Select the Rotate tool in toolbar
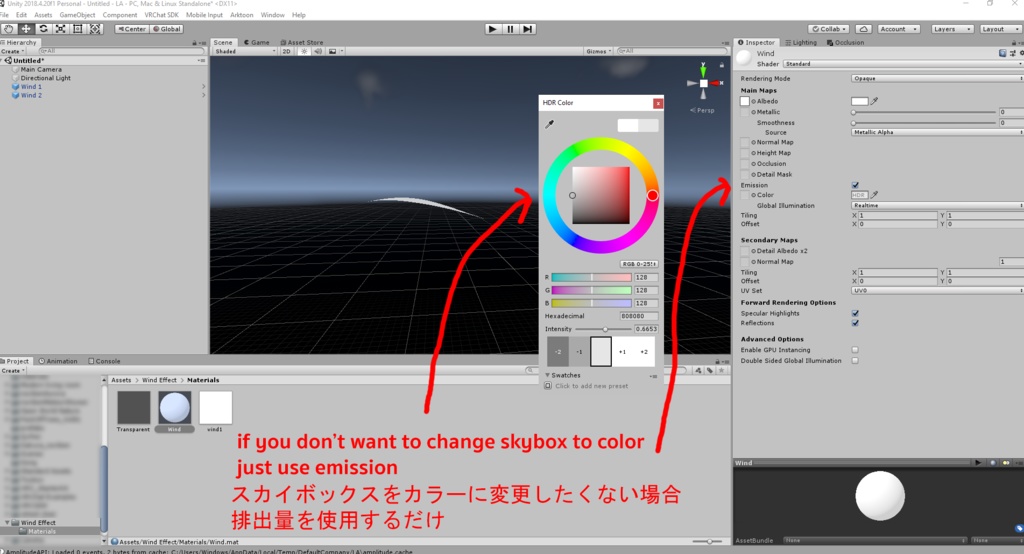Image resolution: width=1024 pixels, height=554 pixels. click(x=43, y=29)
